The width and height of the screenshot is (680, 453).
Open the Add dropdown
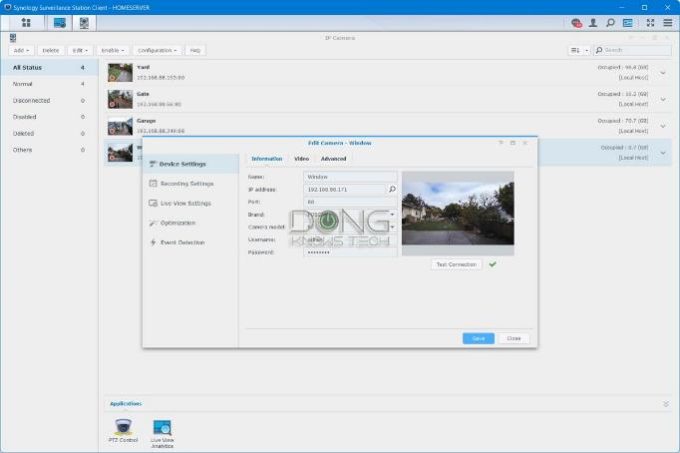(21, 50)
